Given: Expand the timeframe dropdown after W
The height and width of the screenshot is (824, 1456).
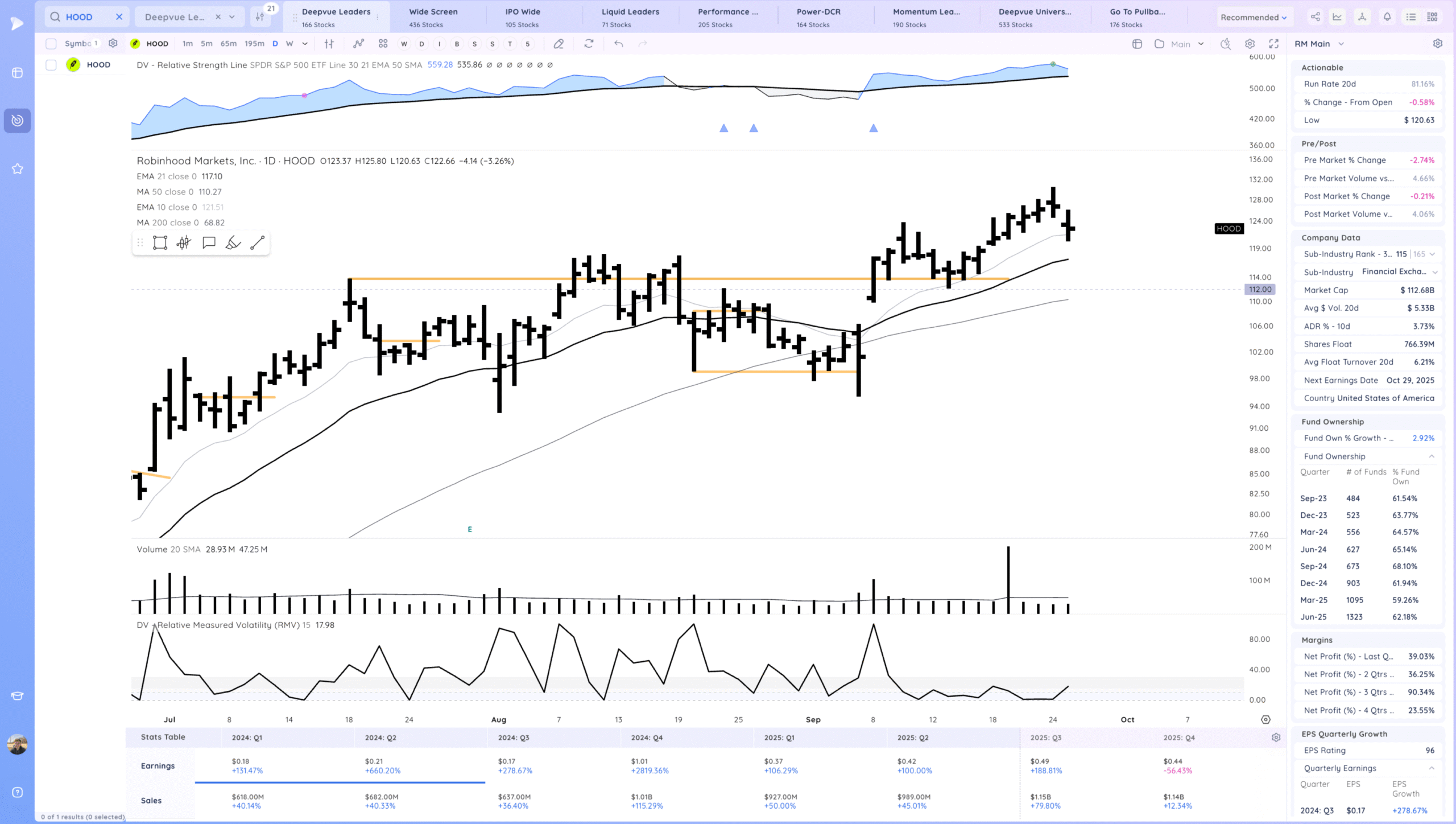Looking at the screenshot, I should point(305,44).
